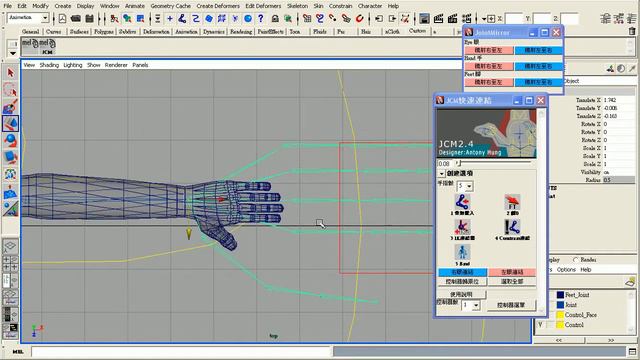
Task: Open the viewport Panels menu
Action: point(140,65)
